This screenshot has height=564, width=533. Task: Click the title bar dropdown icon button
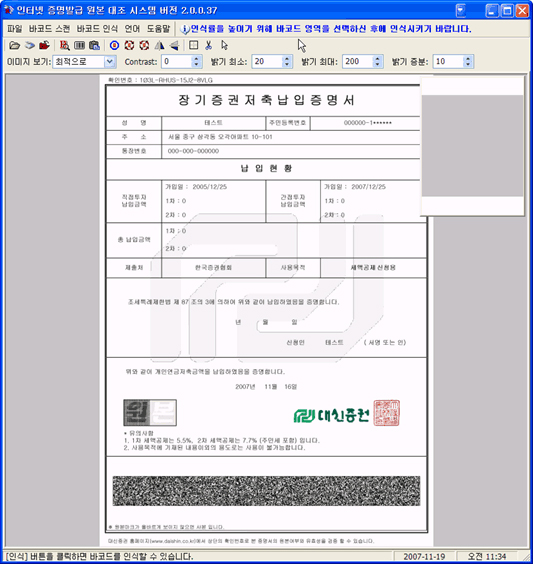pyautogui.click(x=461, y=10)
